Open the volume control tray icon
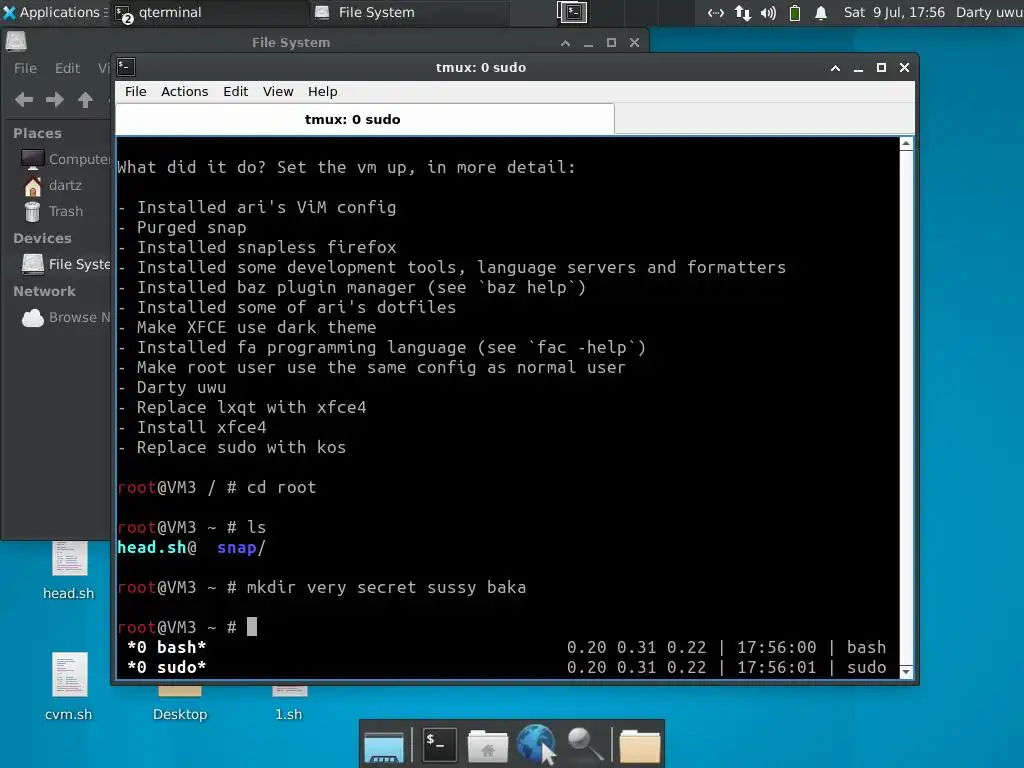Screen dimensions: 1024x768 pyautogui.click(x=769, y=12)
